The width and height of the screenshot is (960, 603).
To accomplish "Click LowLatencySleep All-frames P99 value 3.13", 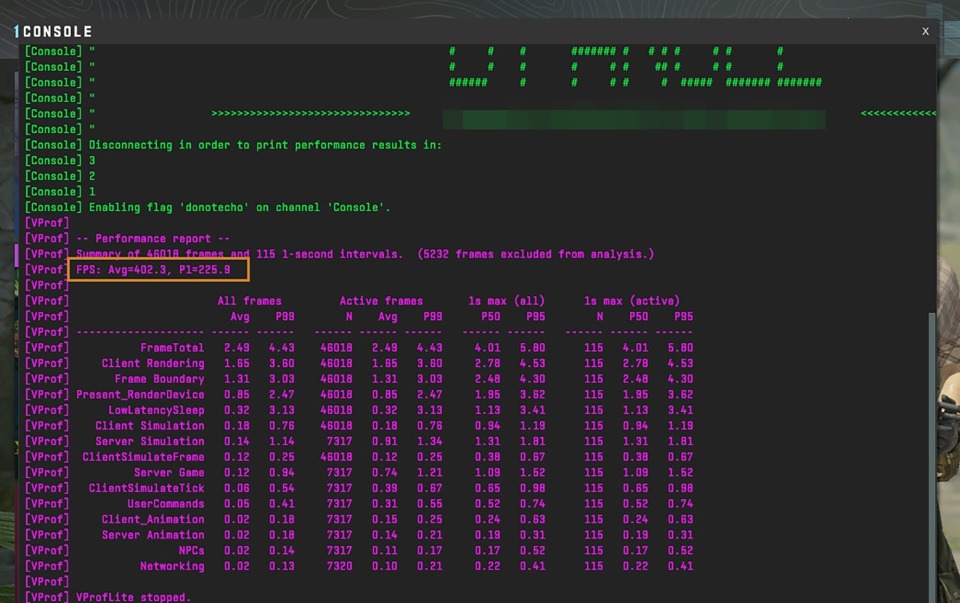I will (x=282, y=410).
